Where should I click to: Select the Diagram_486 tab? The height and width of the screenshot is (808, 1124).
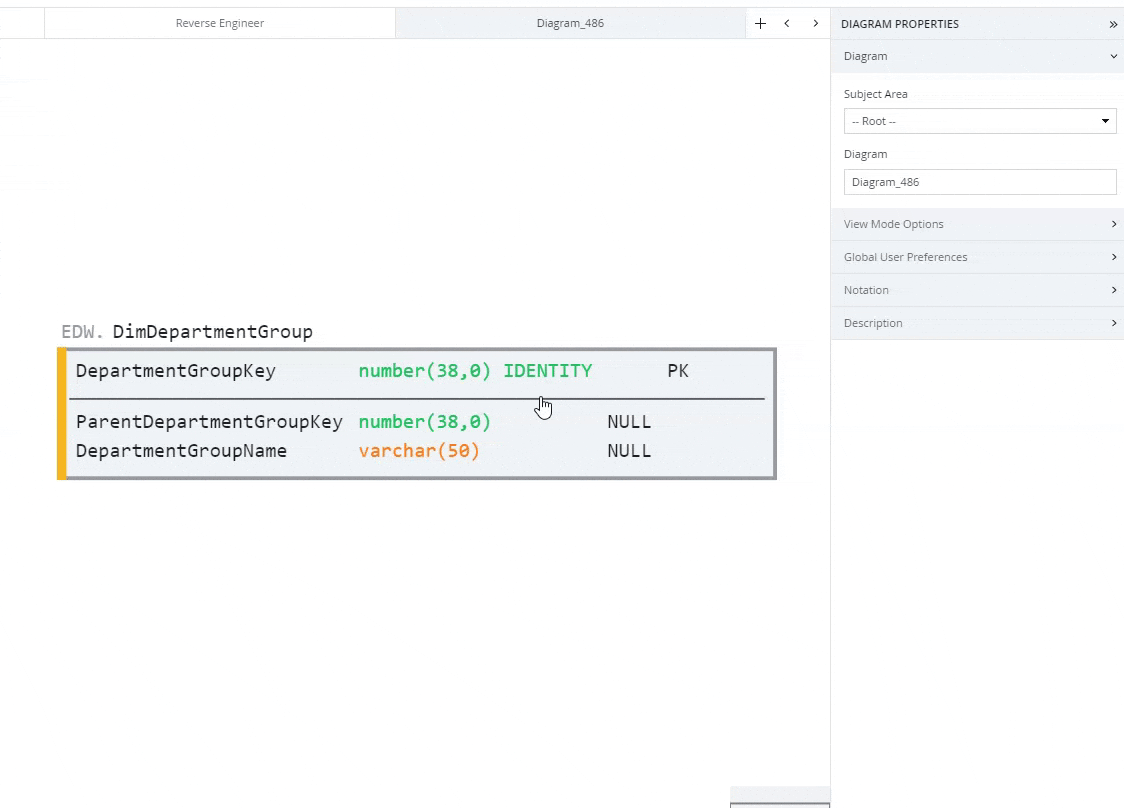pyautogui.click(x=571, y=22)
